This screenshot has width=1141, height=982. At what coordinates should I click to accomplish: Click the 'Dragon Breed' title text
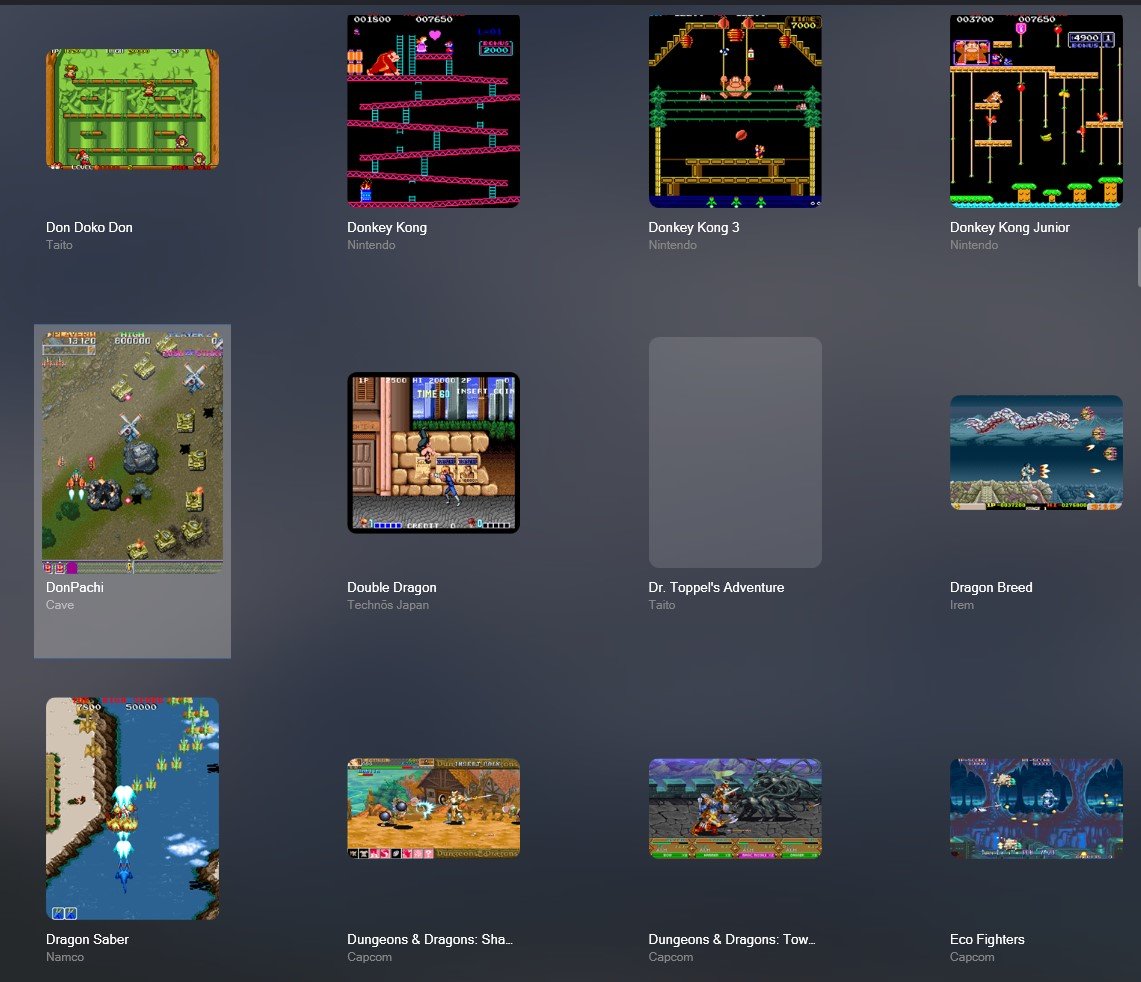point(991,587)
